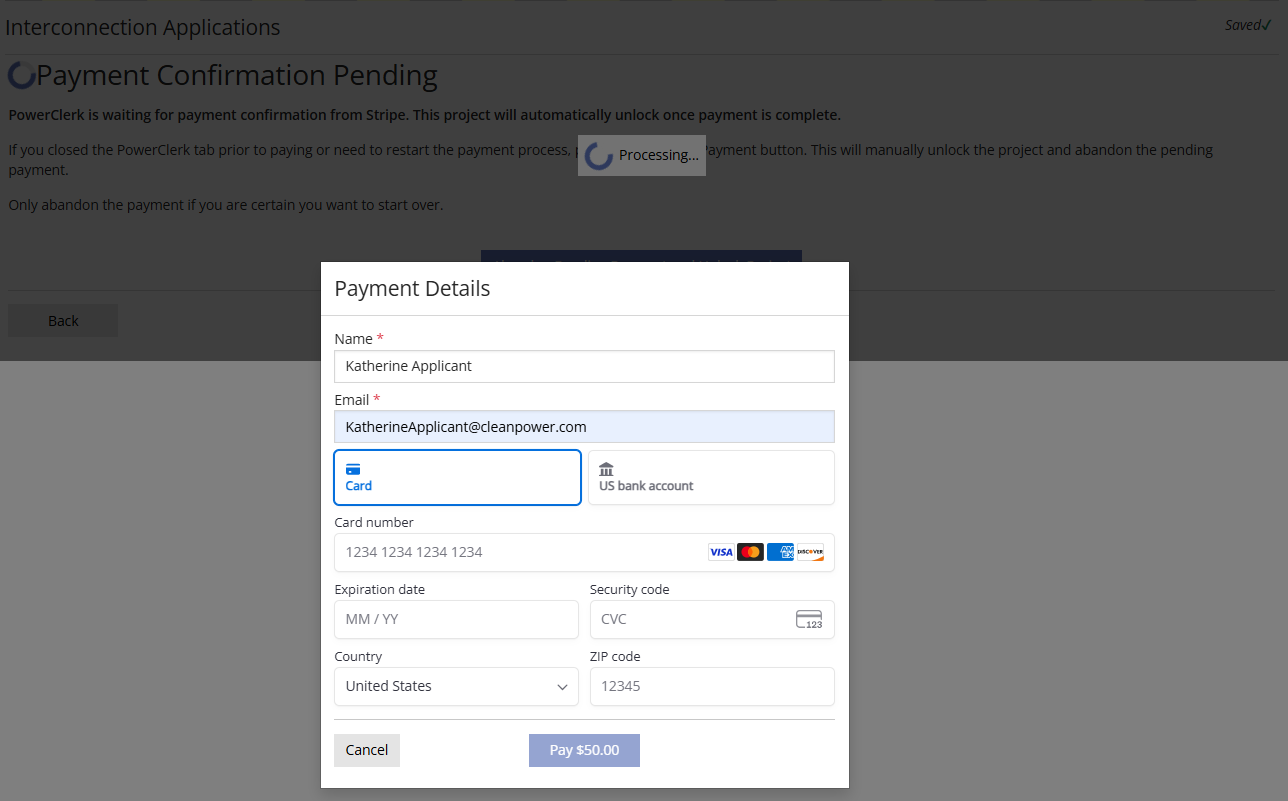Click the Email field showing KatherineApplicant@cleanpower.com
This screenshot has height=801, width=1288.
(x=584, y=426)
